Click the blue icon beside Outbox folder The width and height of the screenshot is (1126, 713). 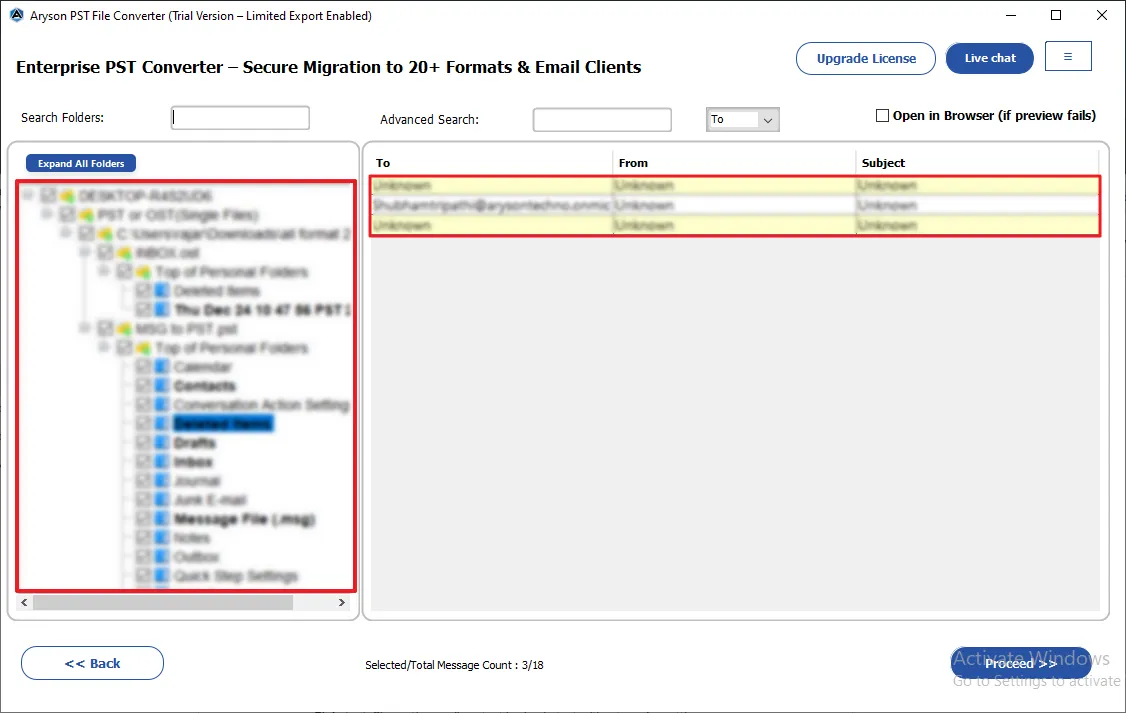162,557
